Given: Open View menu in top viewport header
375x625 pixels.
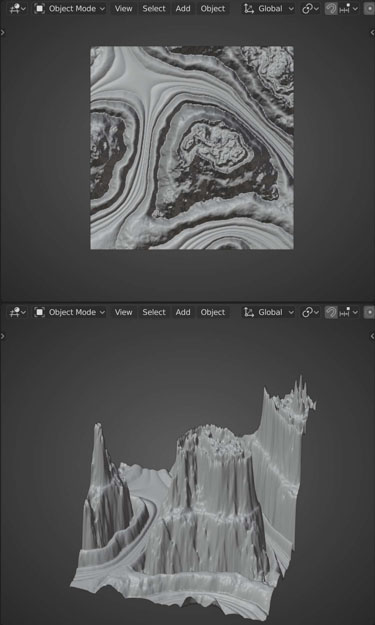Looking at the screenshot, I should point(123,8).
